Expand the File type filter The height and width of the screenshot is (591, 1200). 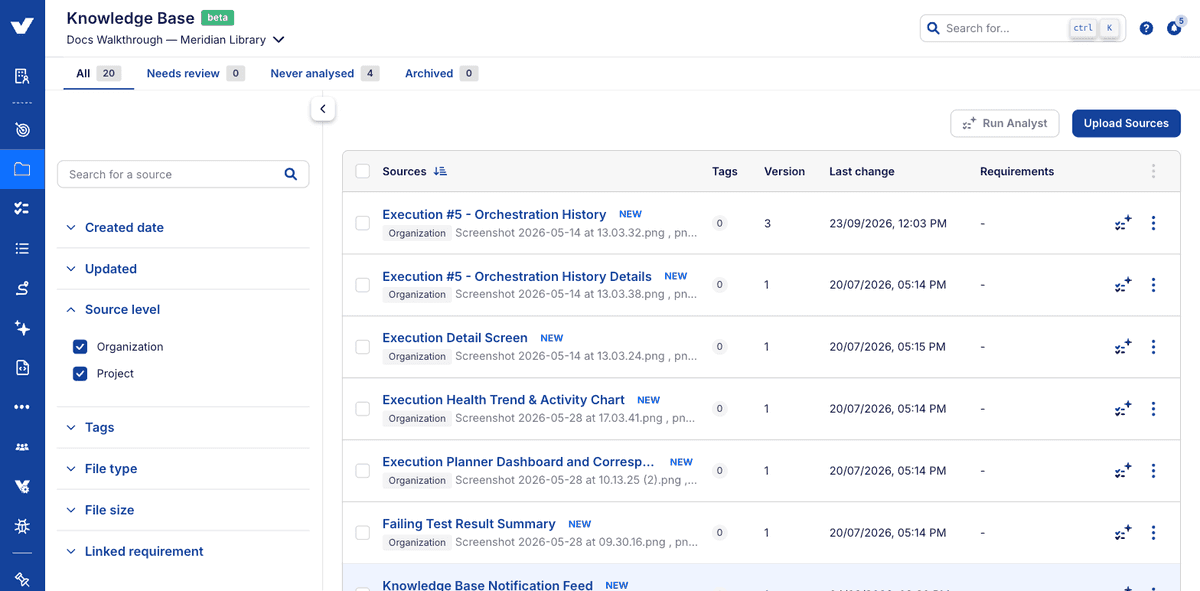click(183, 469)
